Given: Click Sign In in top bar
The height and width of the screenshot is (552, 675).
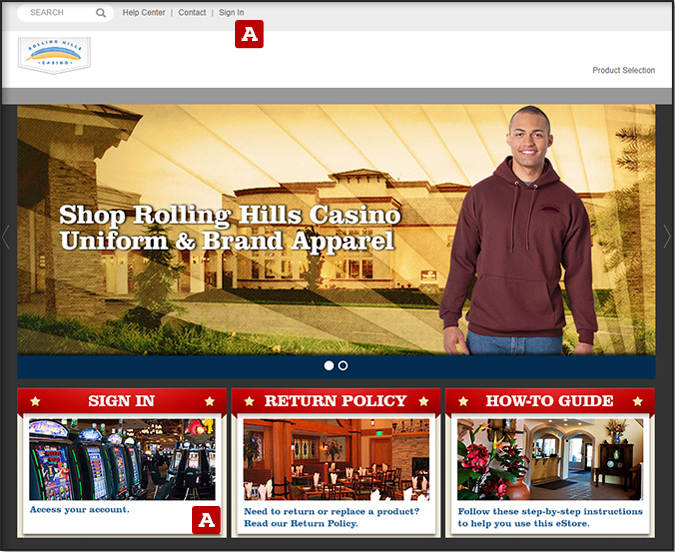Looking at the screenshot, I should coord(231,13).
